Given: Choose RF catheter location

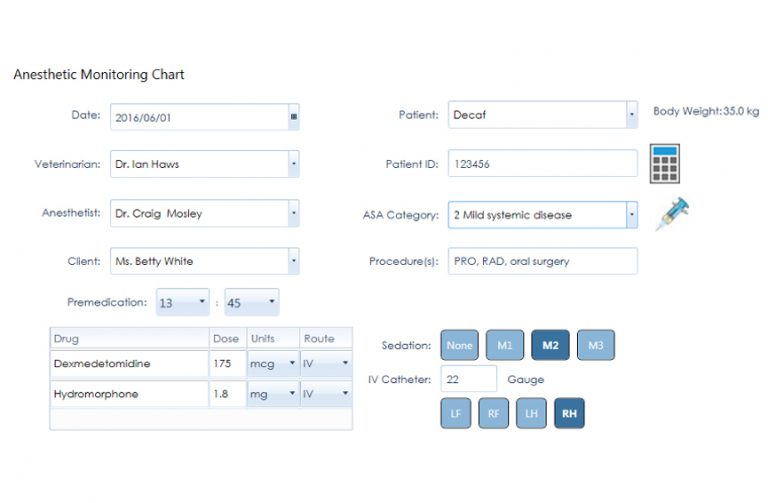Looking at the screenshot, I should (493, 412).
